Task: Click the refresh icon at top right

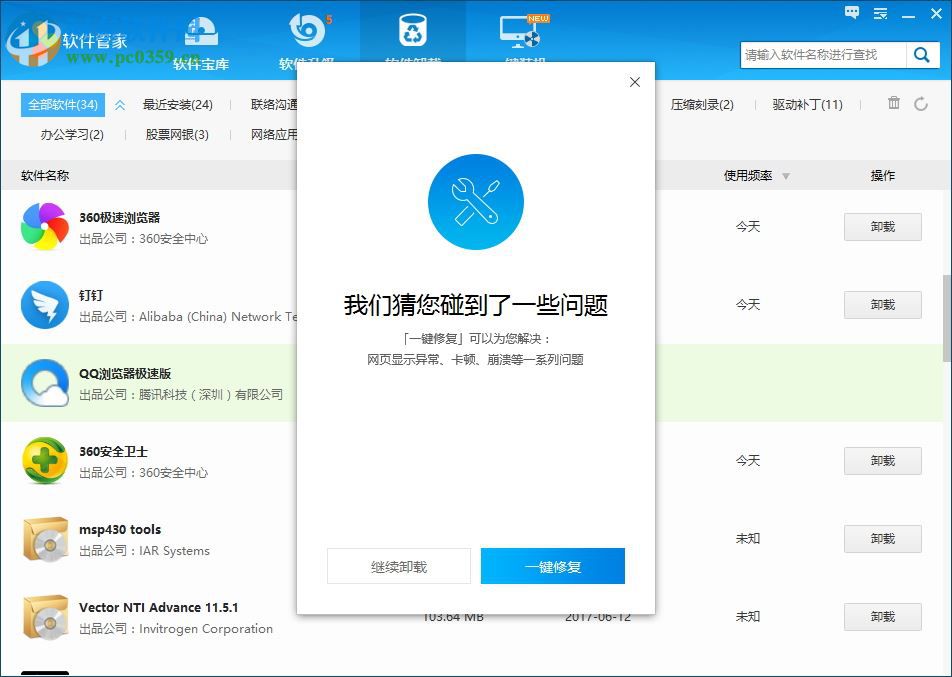Action: coord(920,103)
